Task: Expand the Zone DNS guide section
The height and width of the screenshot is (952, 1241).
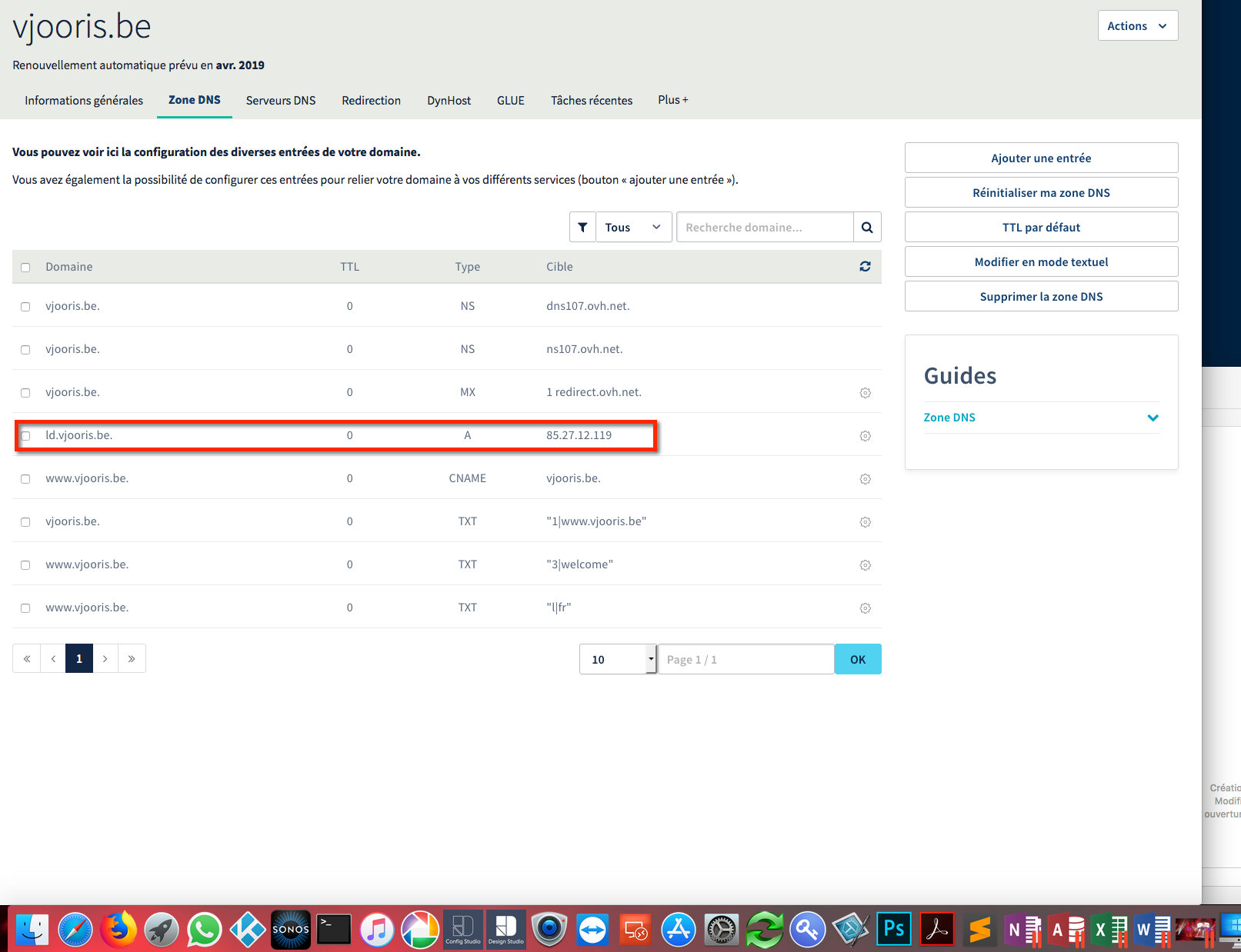Action: pos(1041,417)
